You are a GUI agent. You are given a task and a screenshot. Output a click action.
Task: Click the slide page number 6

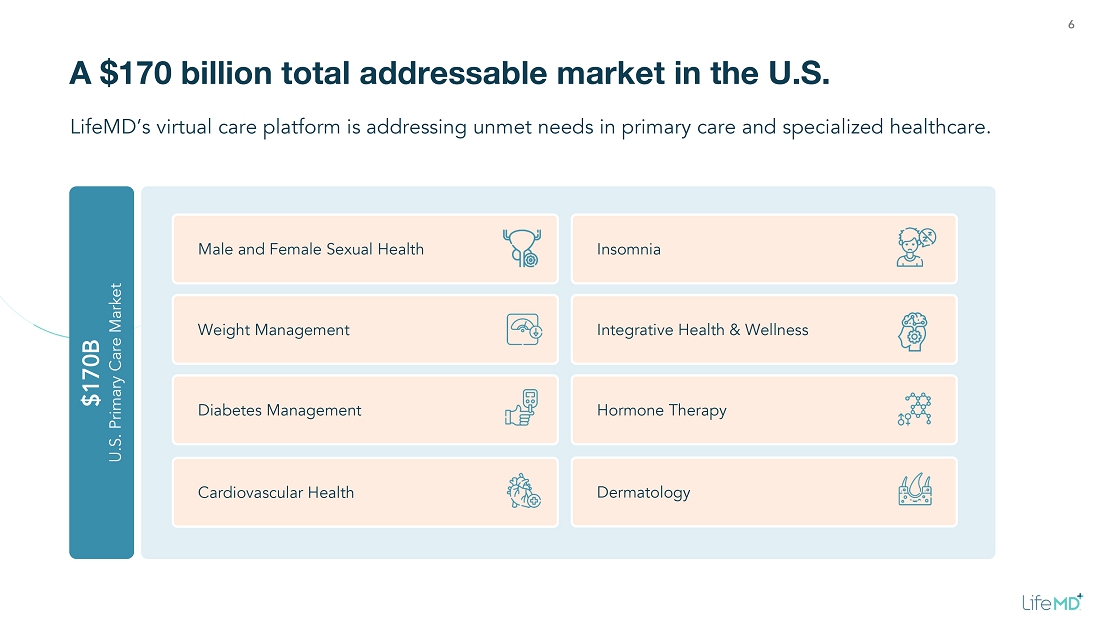pyautogui.click(x=1071, y=25)
